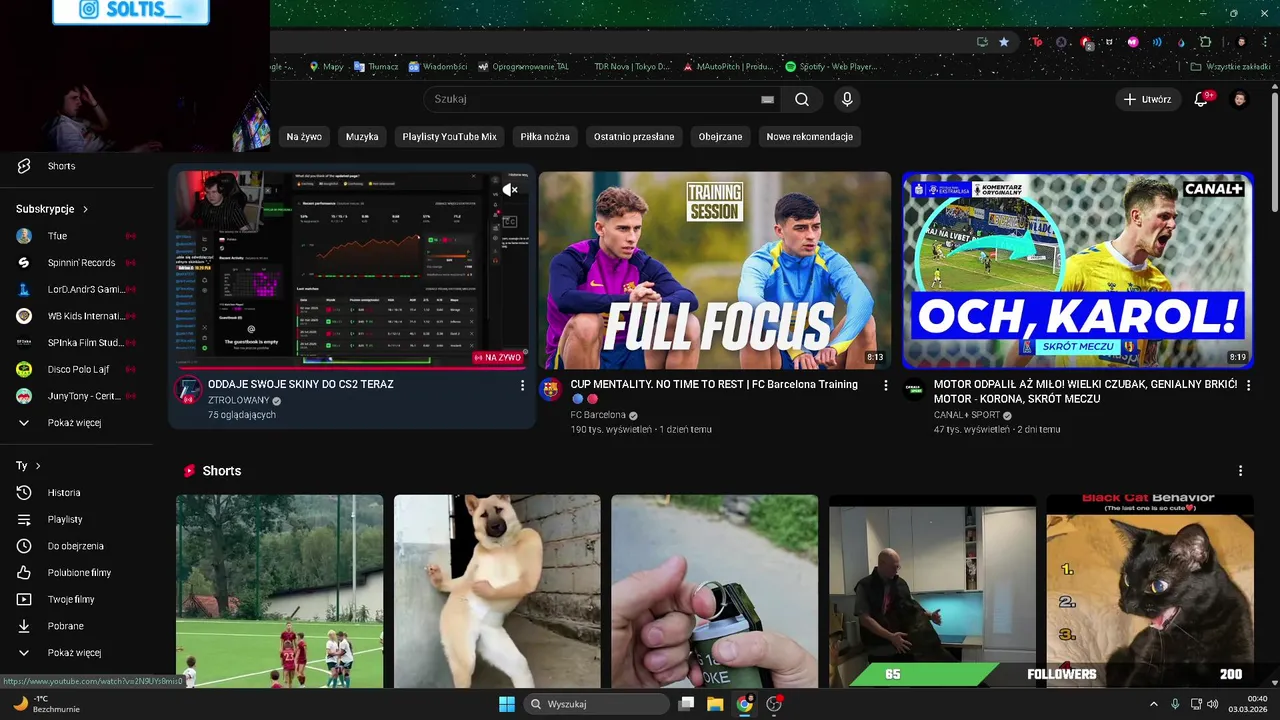Expand Pokaż więcej under Pobrane
Screen dimensions: 1280x720
pyautogui.click(x=76, y=653)
